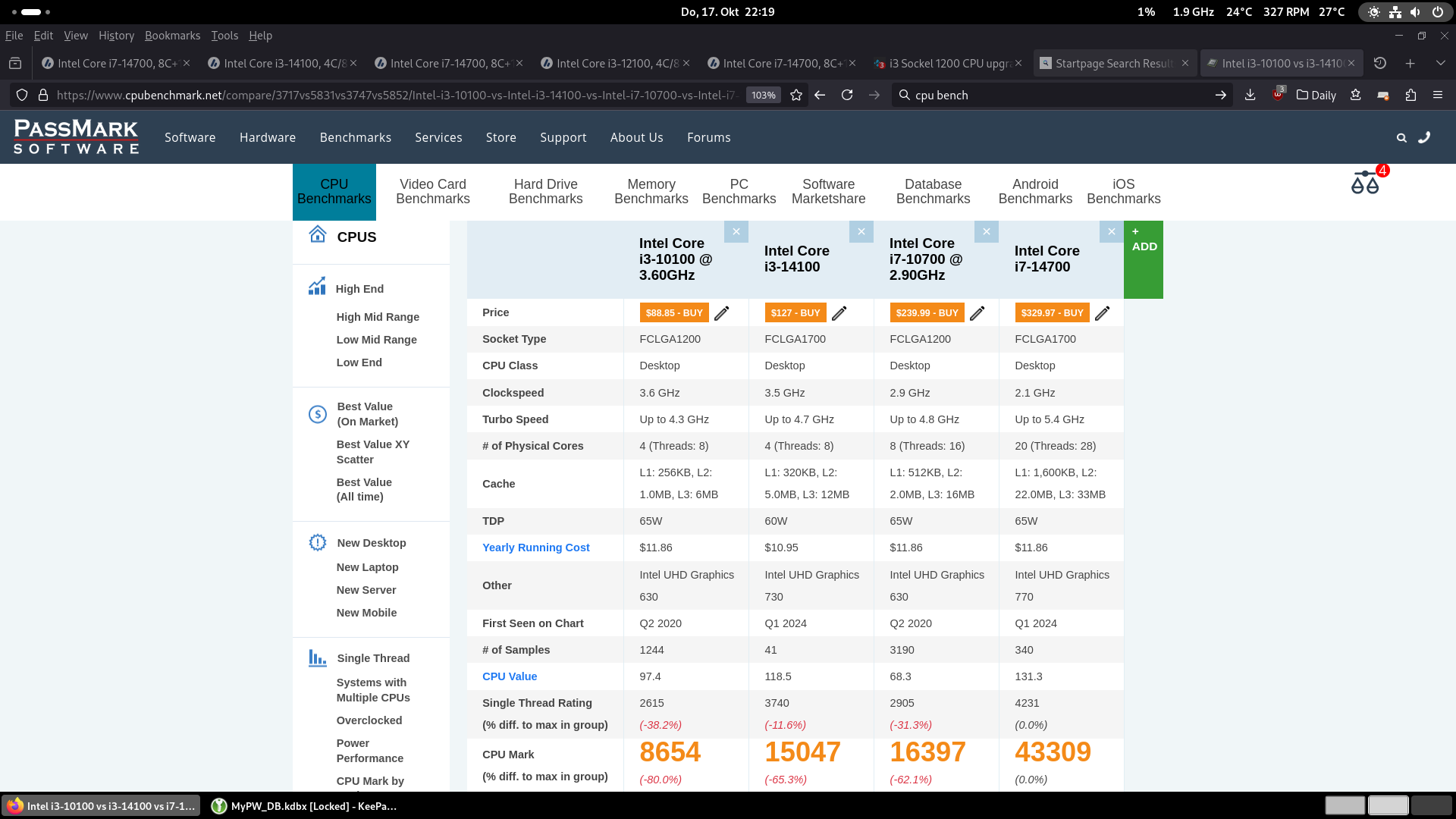Switch to Intel Core i3-12100 tab

click(615, 64)
